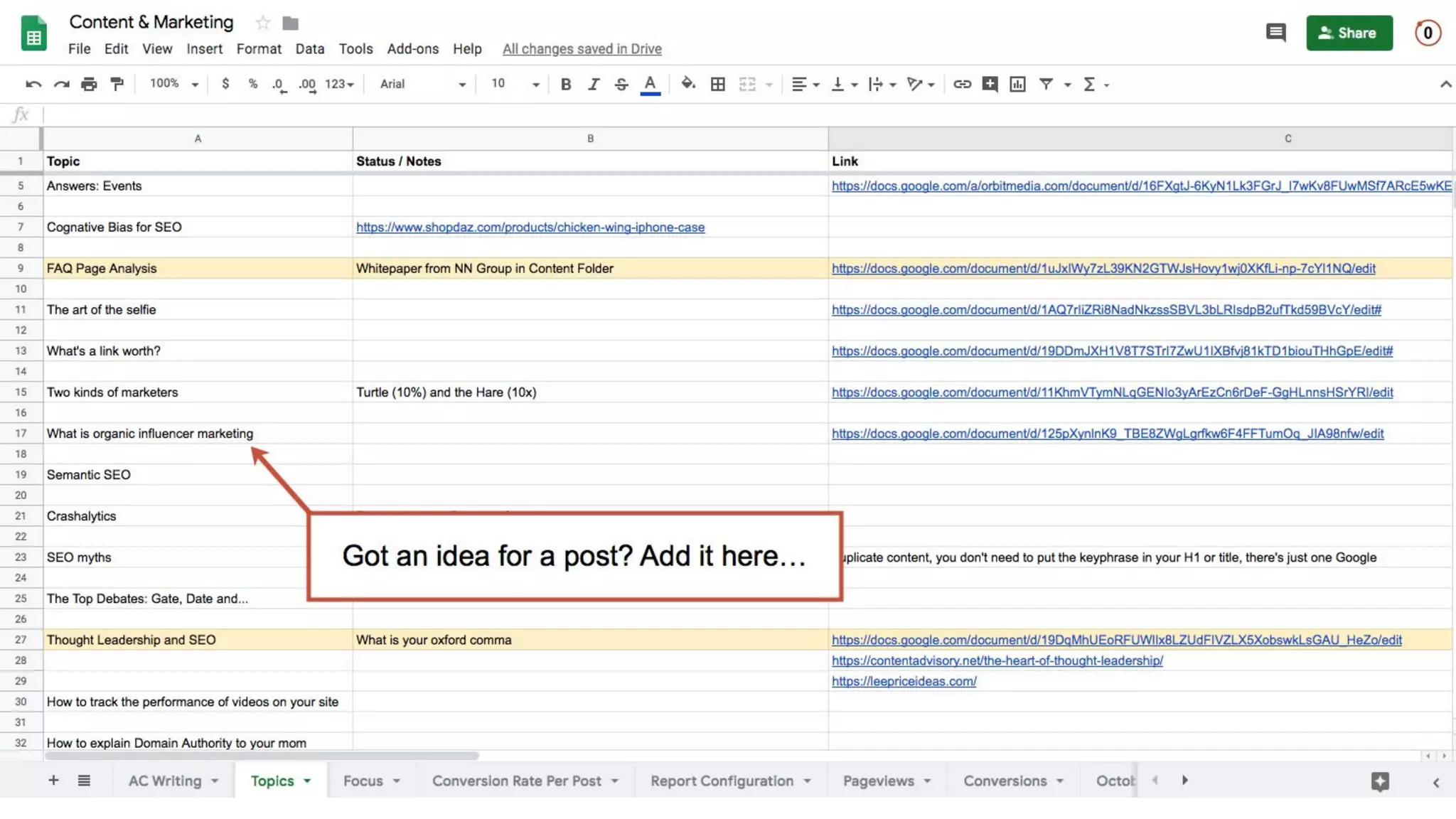The height and width of the screenshot is (819, 1456).
Task: Insert a link with the link icon
Action: pos(962,85)
